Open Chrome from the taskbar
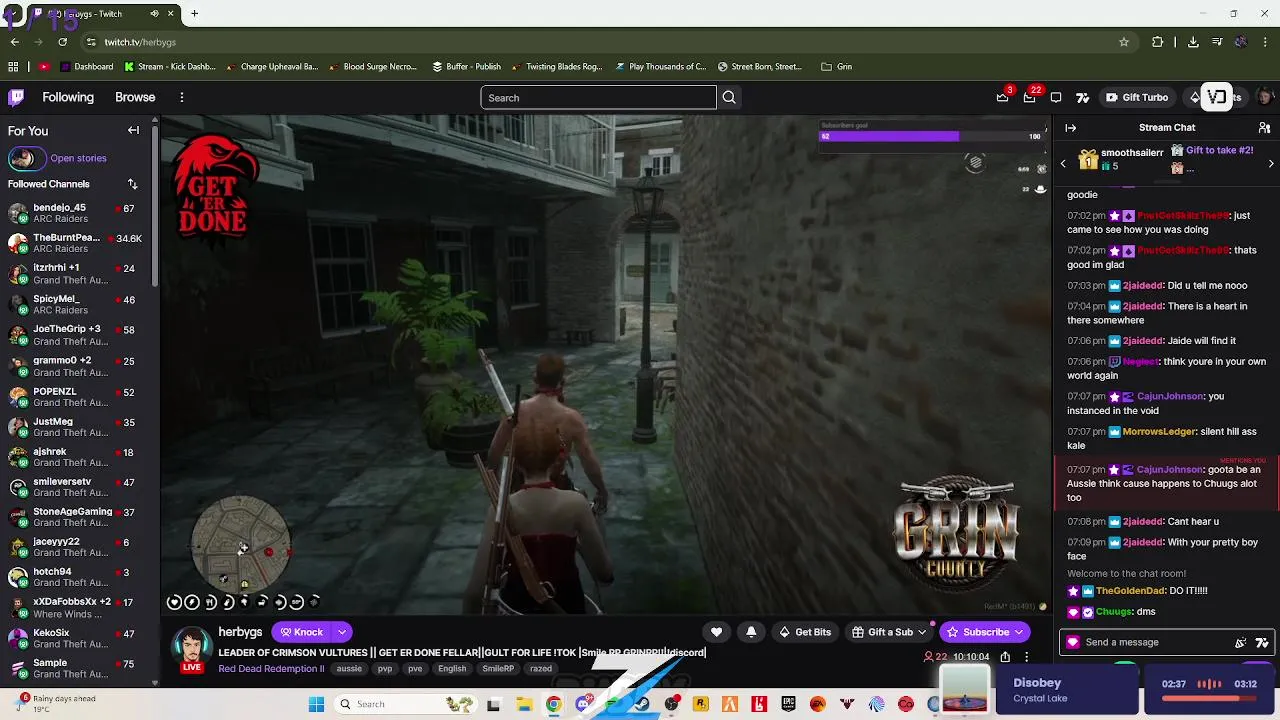The width and height of the screenshot is (1280, 720). pyautogui.click(x=553, y=704)
